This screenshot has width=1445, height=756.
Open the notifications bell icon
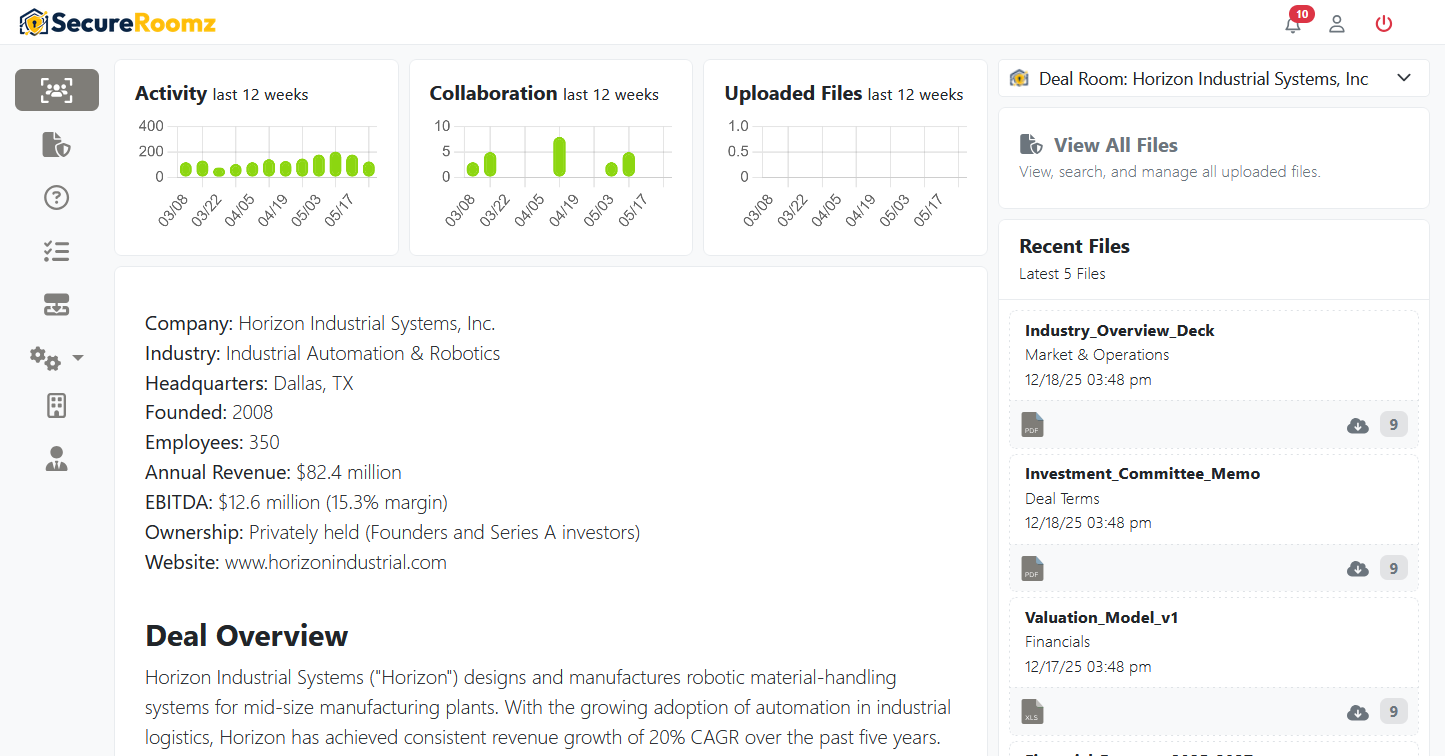(x=1293, y=25)
